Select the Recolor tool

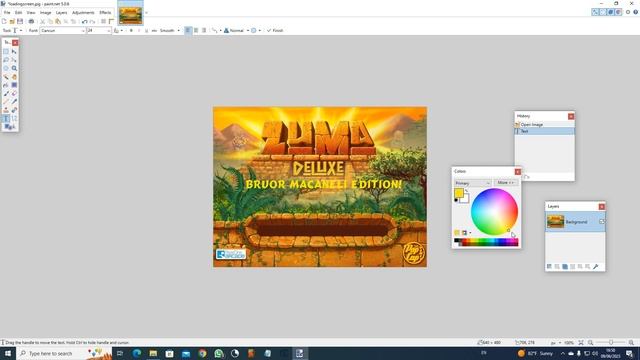(14, 110)
